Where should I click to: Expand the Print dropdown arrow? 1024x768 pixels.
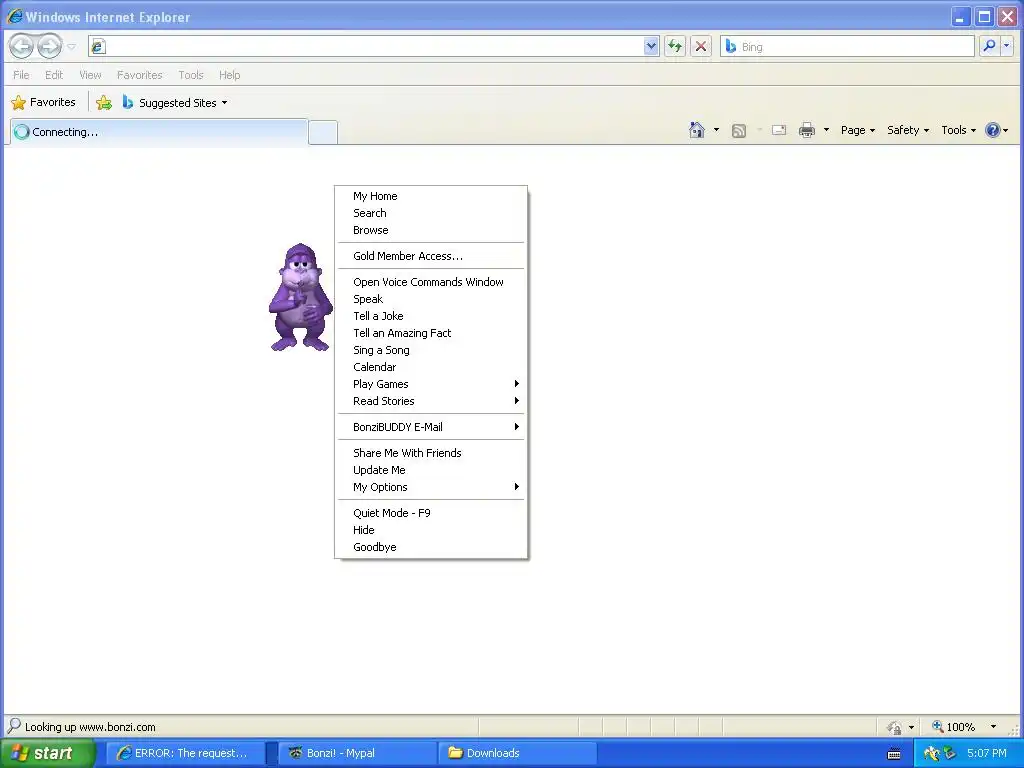(826, 130)
